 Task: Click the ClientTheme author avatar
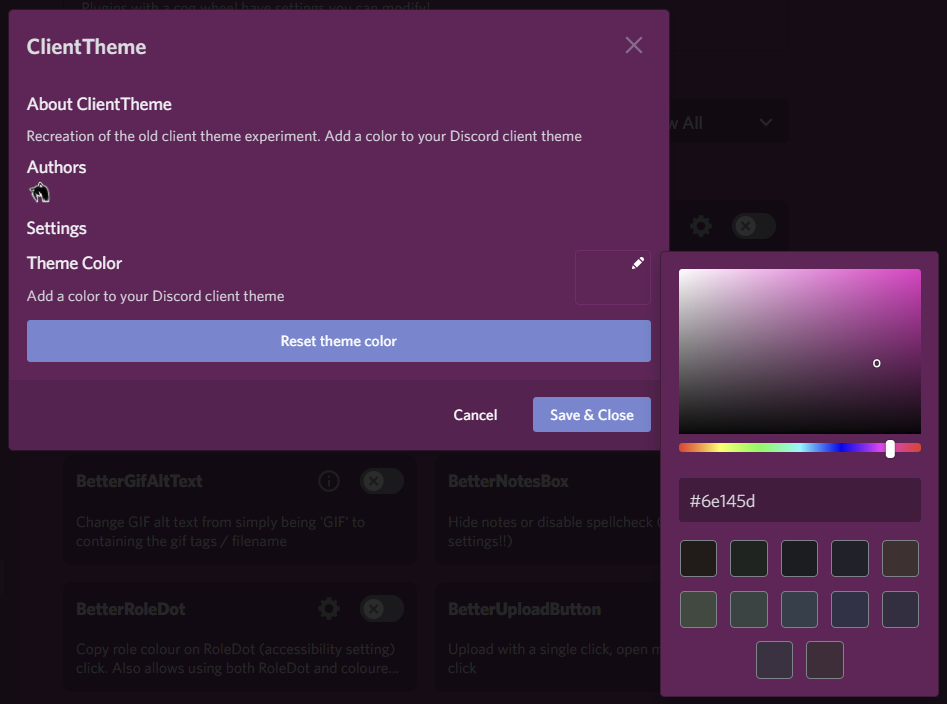[x=39, y=191]
